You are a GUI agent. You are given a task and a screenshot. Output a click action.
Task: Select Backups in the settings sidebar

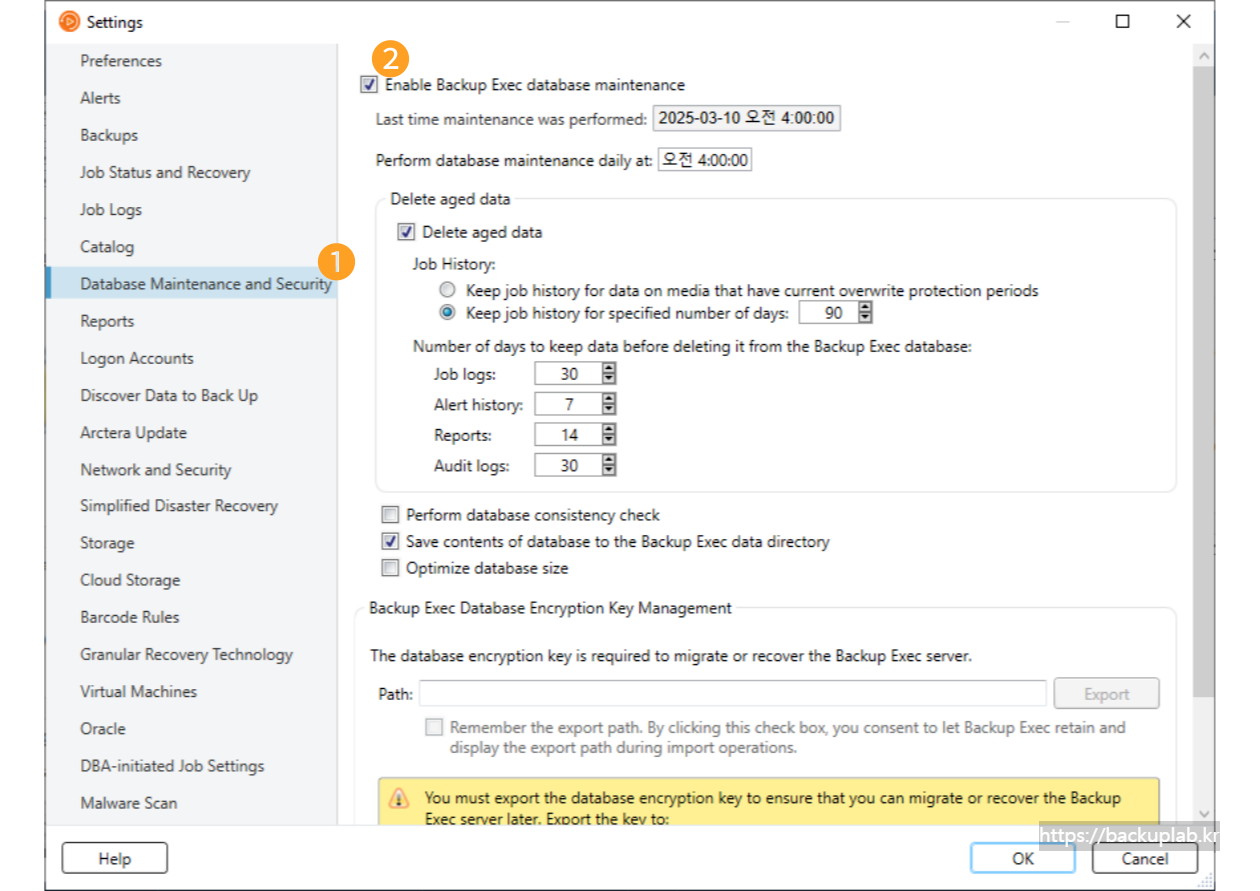pyautogui.click(x=109, y=135)
